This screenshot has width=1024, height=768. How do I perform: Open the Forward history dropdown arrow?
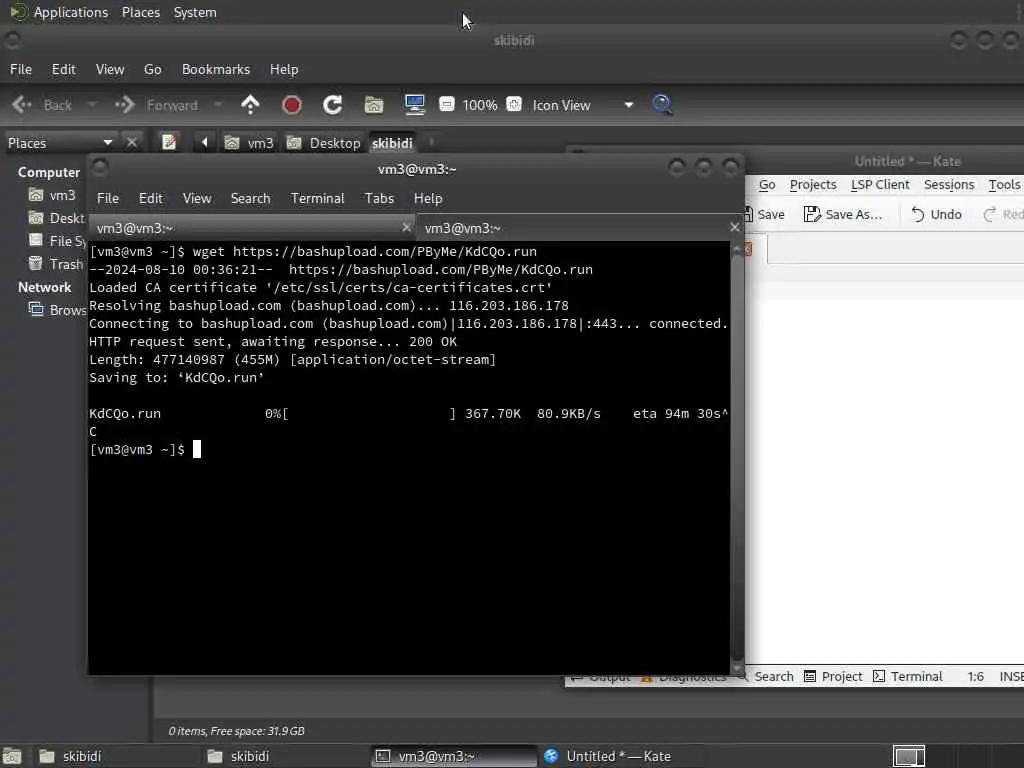pos(217,104)
